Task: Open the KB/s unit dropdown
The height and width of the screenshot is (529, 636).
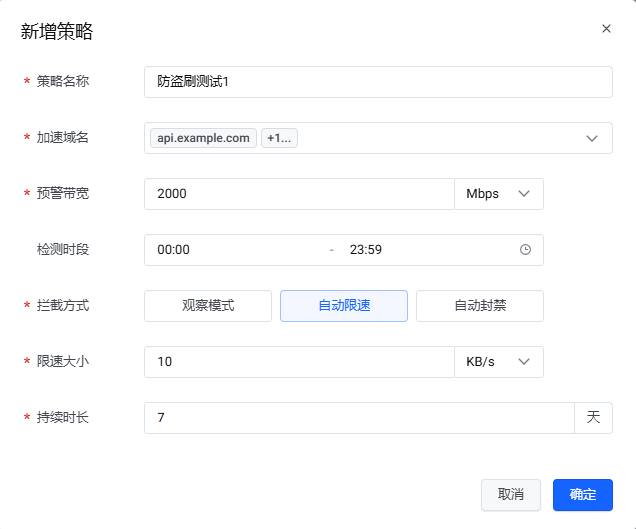Action: click(x=499, y=362)
